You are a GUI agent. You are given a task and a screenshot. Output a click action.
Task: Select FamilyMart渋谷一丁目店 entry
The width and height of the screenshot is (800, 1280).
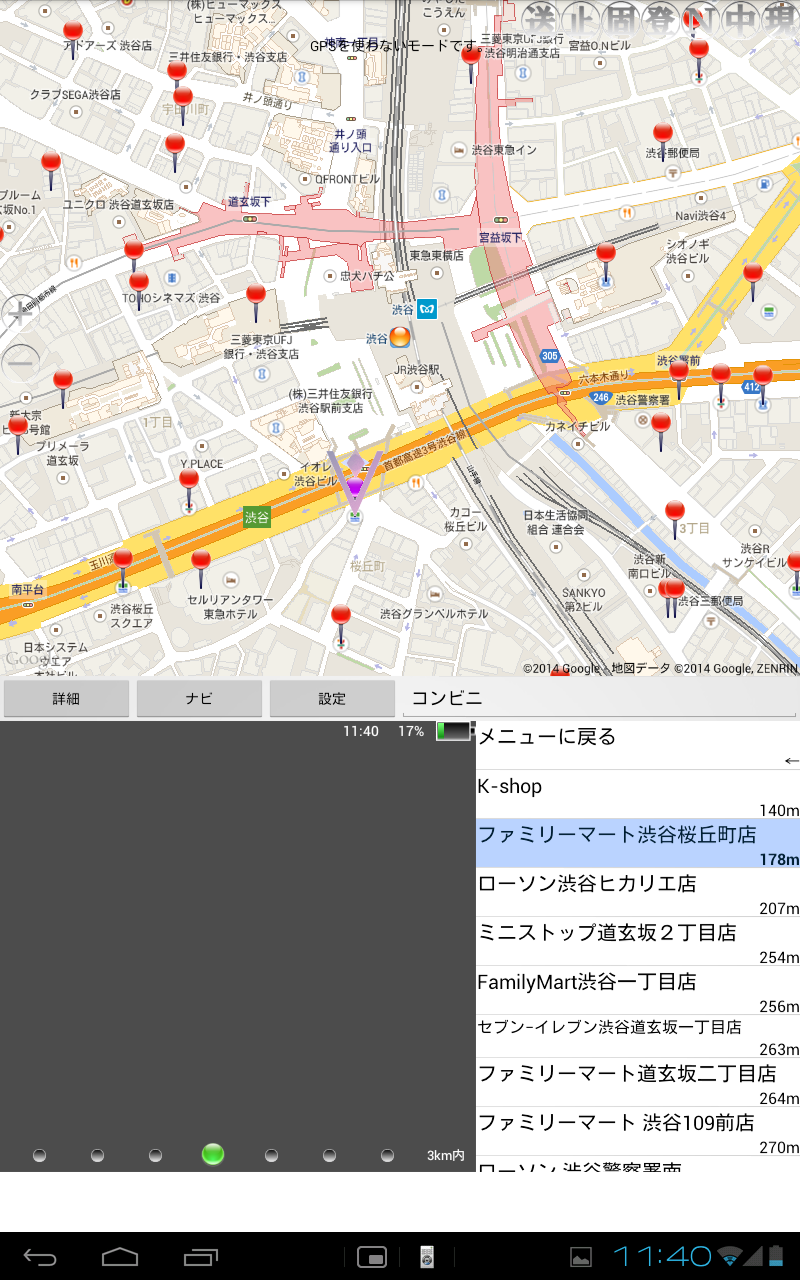pos(638,991)
